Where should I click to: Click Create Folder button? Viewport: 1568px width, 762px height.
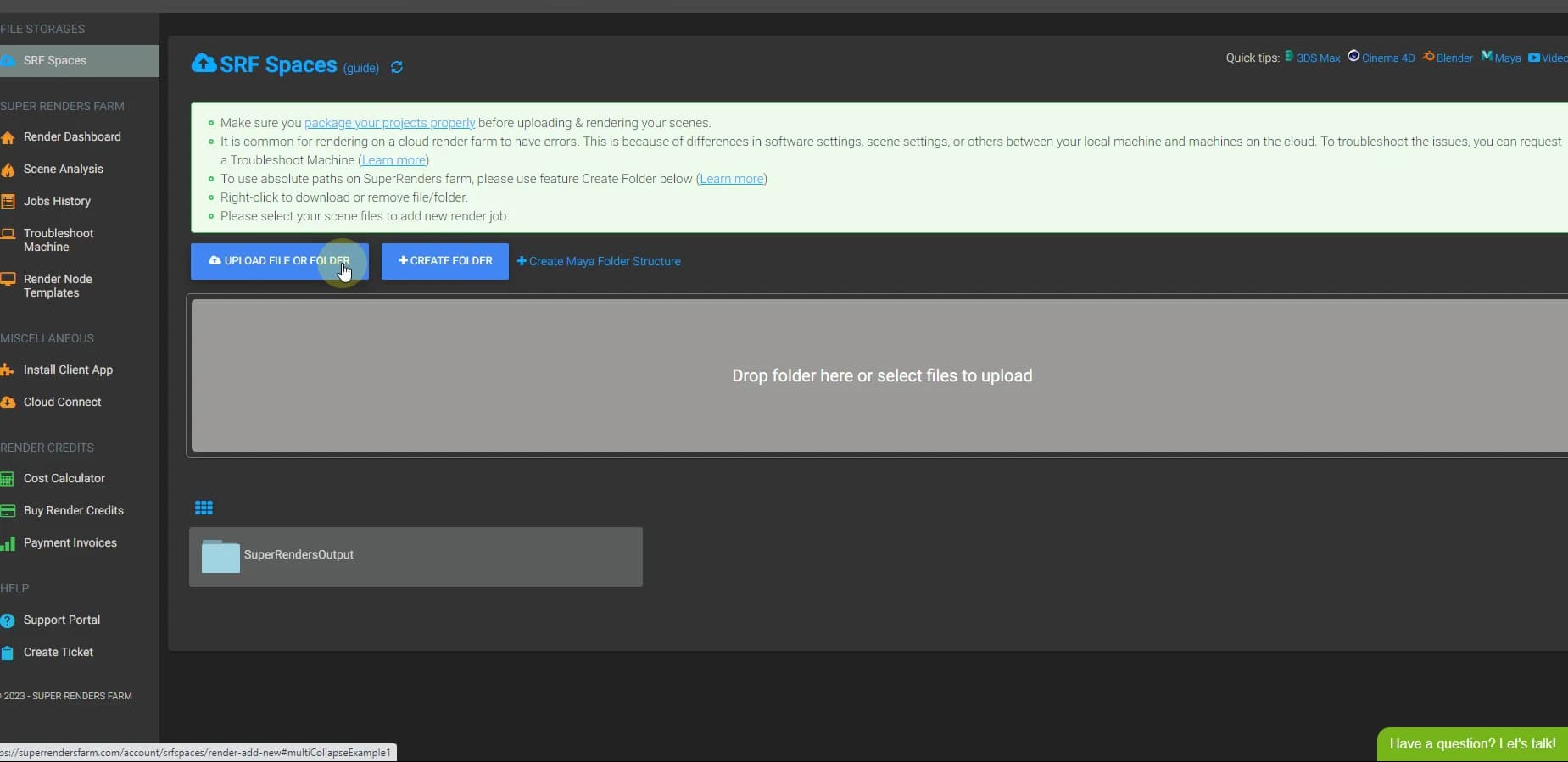[445, 261]
